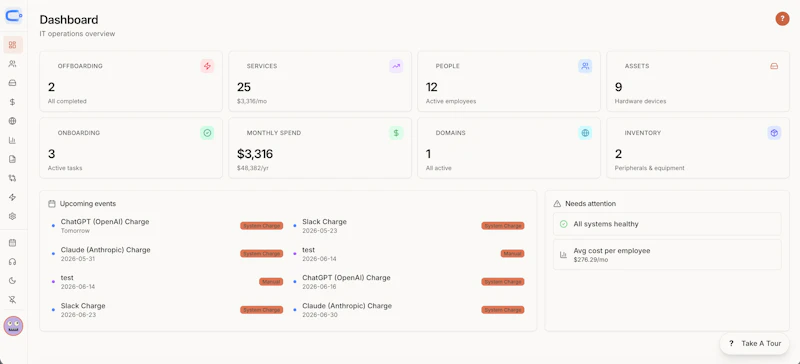The height and width of the screenshot is (364, 800).
Task: Click the Dashboard page title
Action: coord(69,20)
